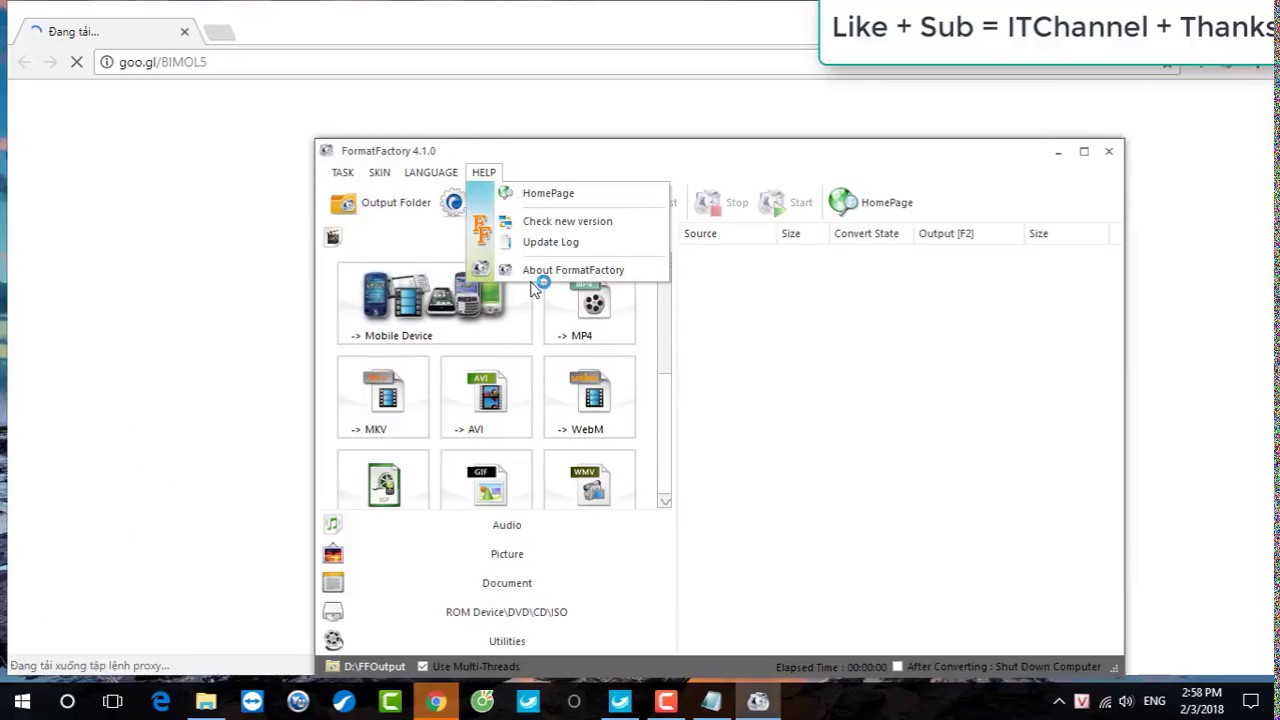Switch to Chrome in the taskbar
1280x720 pixels.
tap(436, 702)
